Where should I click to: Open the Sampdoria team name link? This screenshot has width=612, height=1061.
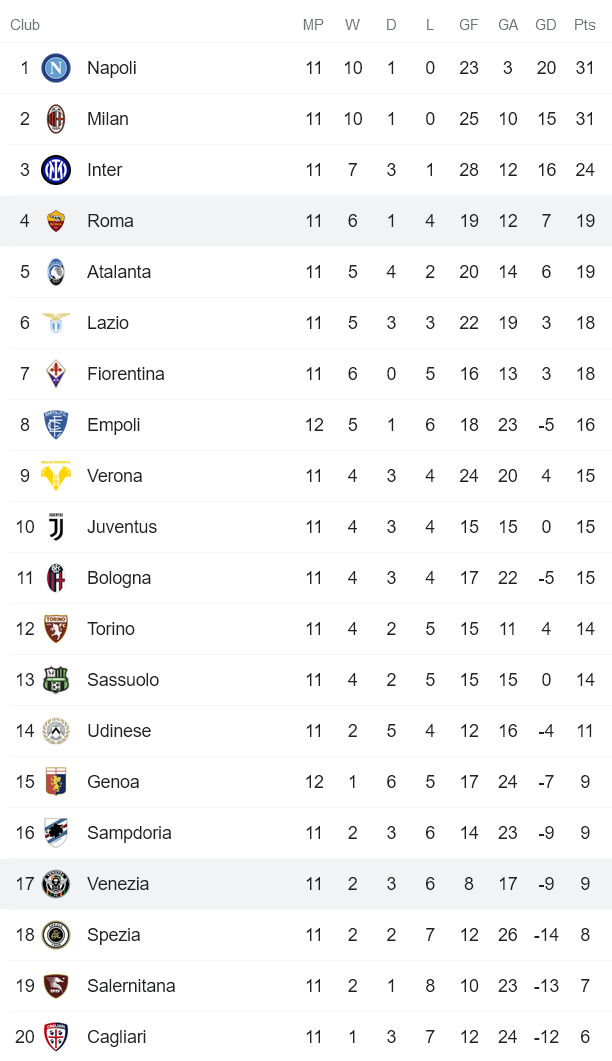click(x=129, y=833)
